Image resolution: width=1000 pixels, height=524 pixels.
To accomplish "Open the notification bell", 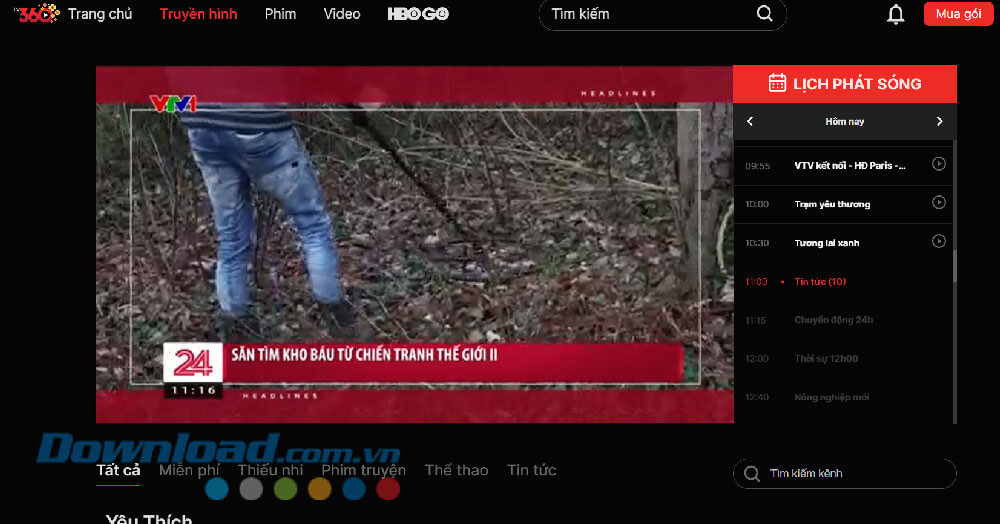I will point(895,14).
